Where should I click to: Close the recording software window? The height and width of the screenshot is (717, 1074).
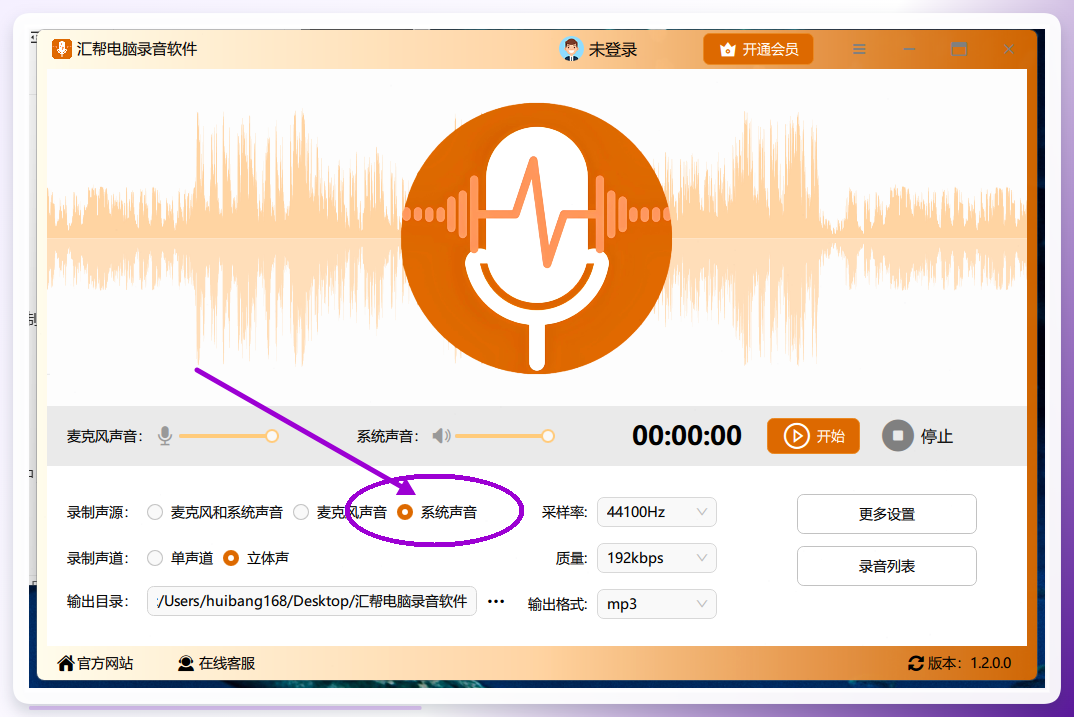(1008, 49)
